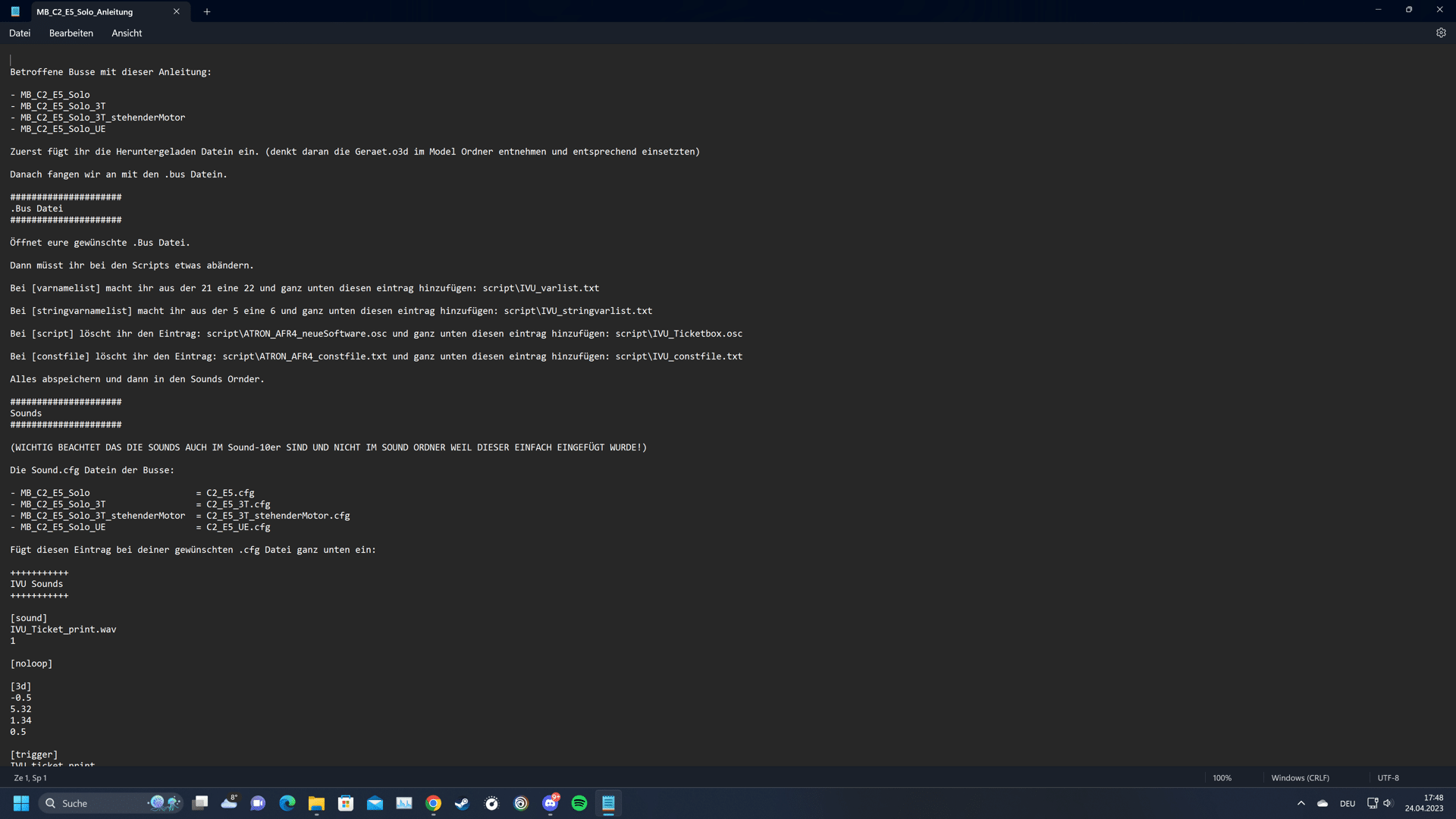Open Discord with notification badge

(551, 803)
